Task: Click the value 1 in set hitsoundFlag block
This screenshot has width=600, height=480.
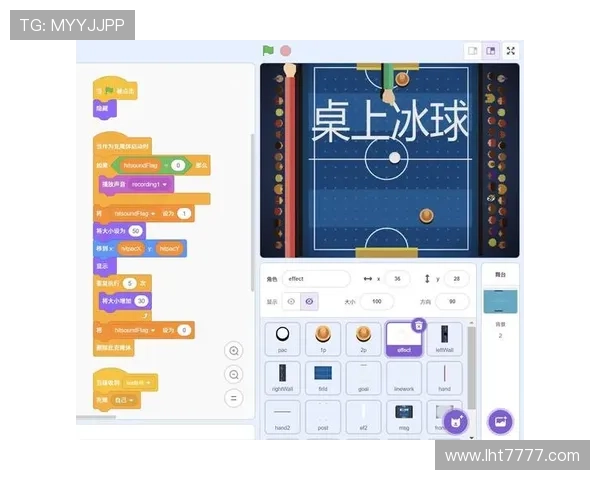Action: pyautogui.click(x=184, y=213)
